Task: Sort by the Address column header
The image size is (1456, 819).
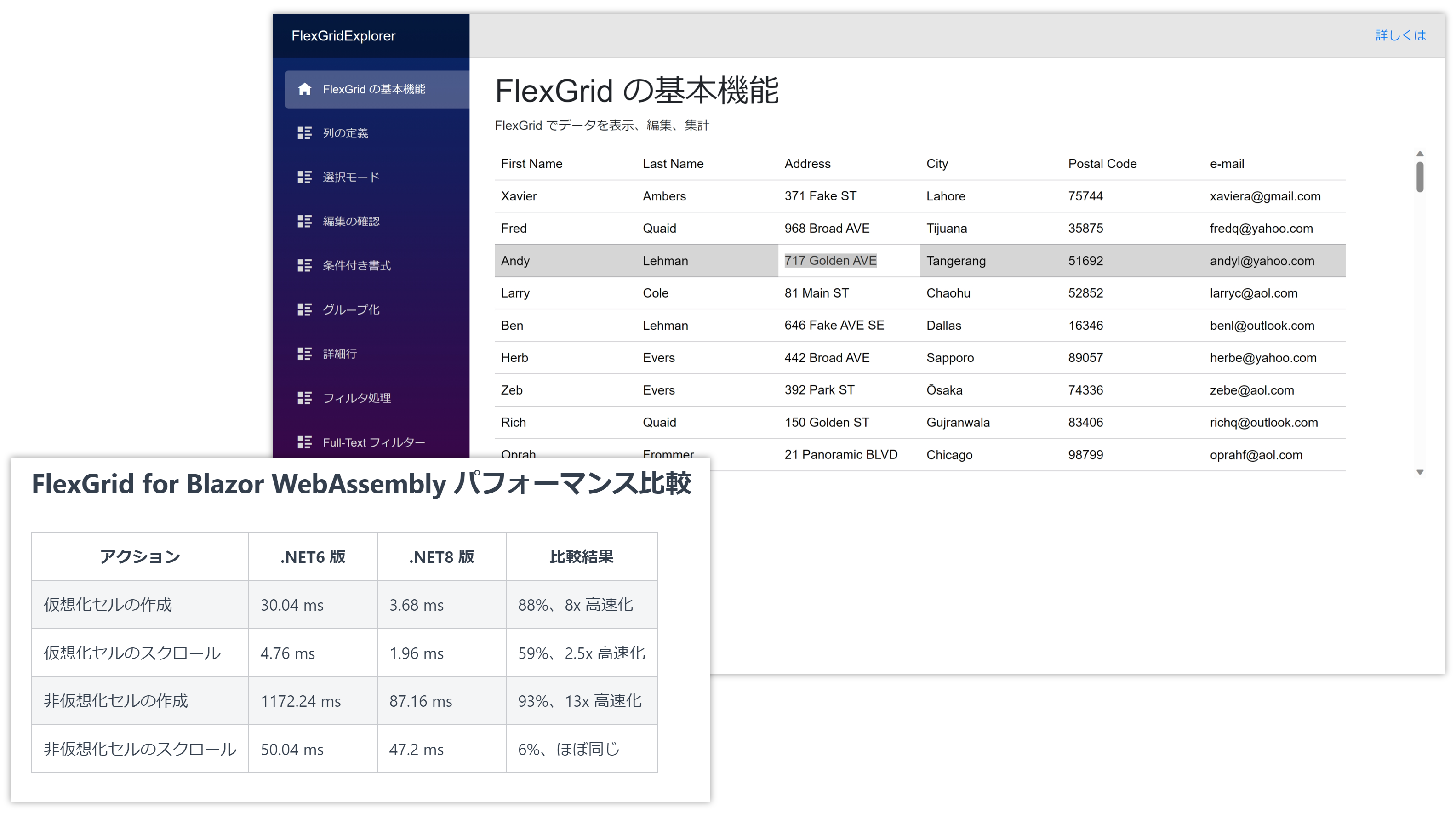Action: 849,164
